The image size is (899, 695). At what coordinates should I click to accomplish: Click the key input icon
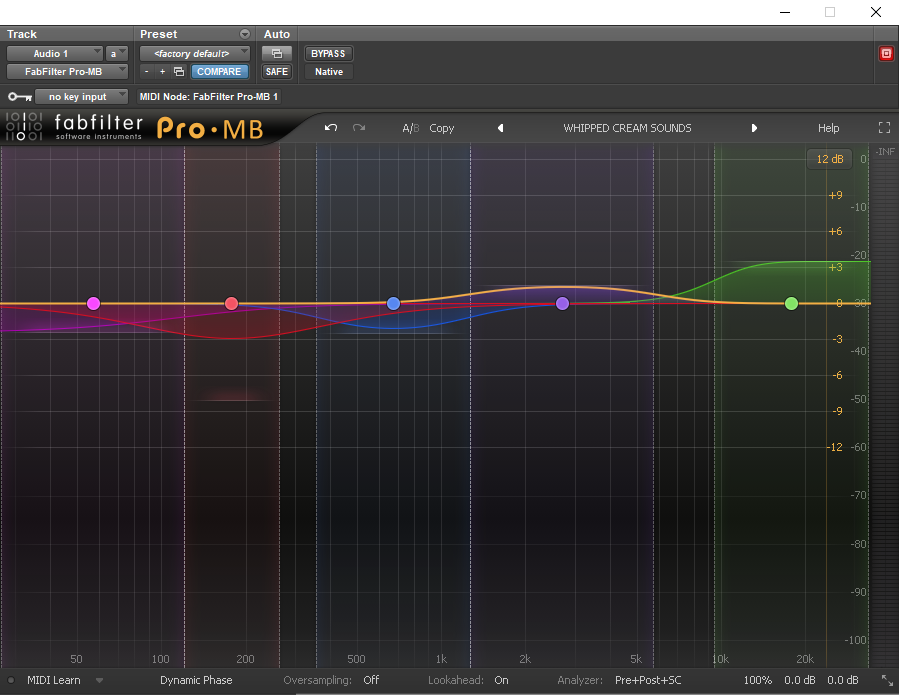[x=19, y=96]
